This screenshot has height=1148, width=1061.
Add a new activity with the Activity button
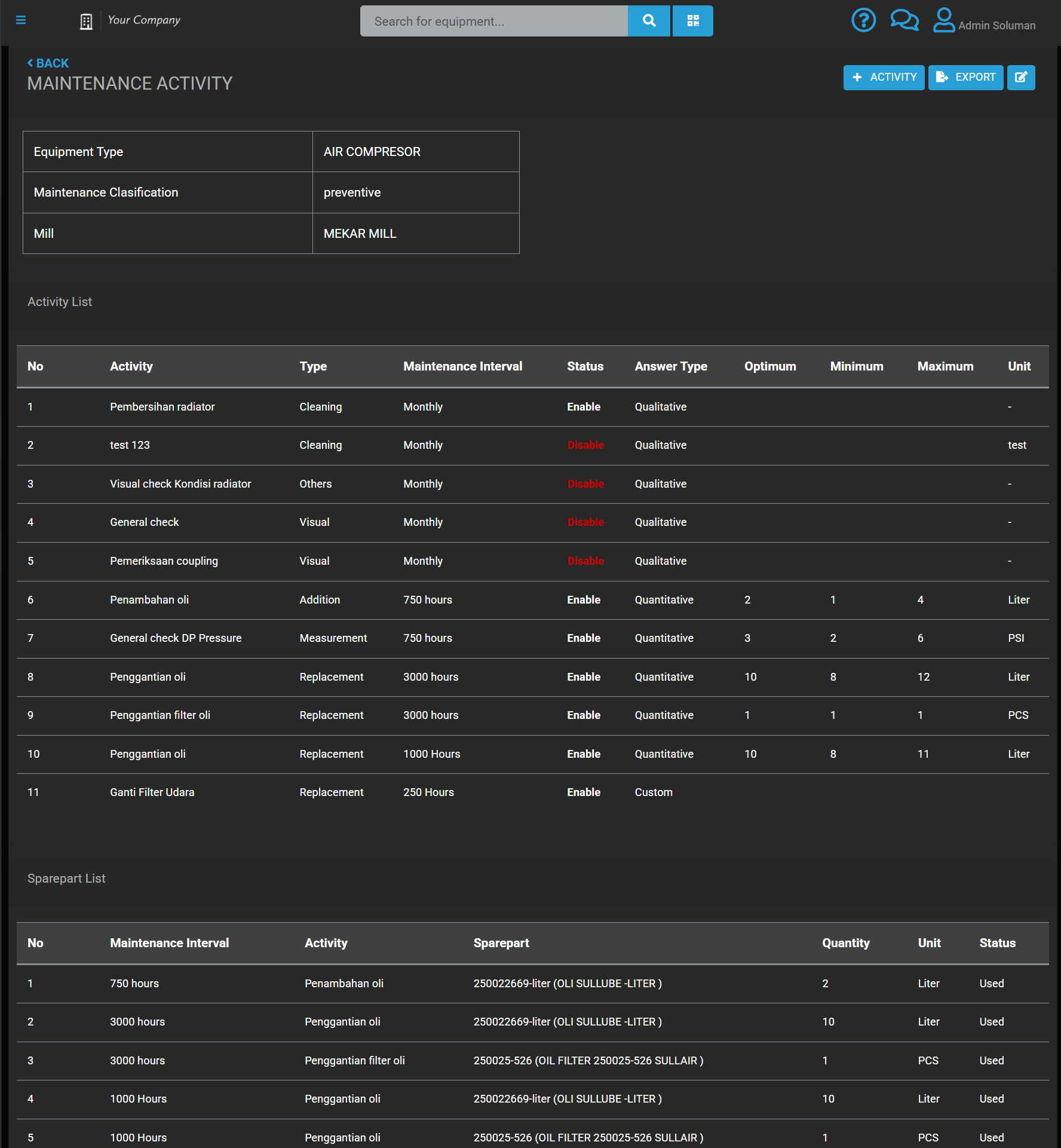pos(884,77)
